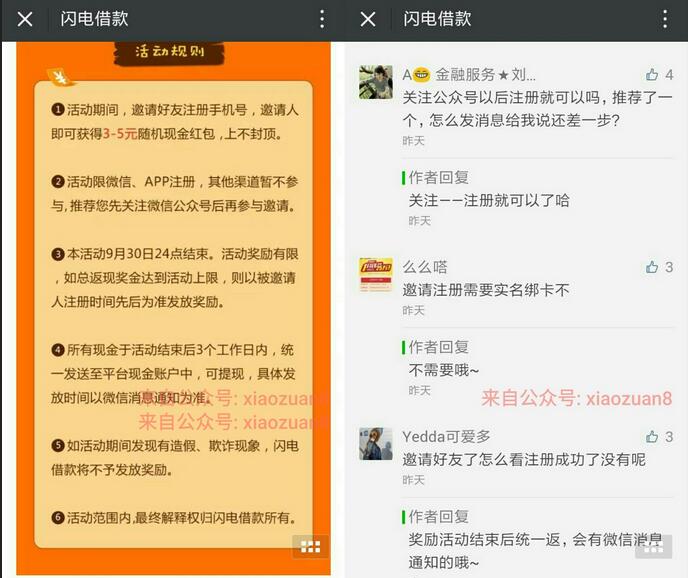Click comment 关注公众号以后注册就可以吗

537,109
